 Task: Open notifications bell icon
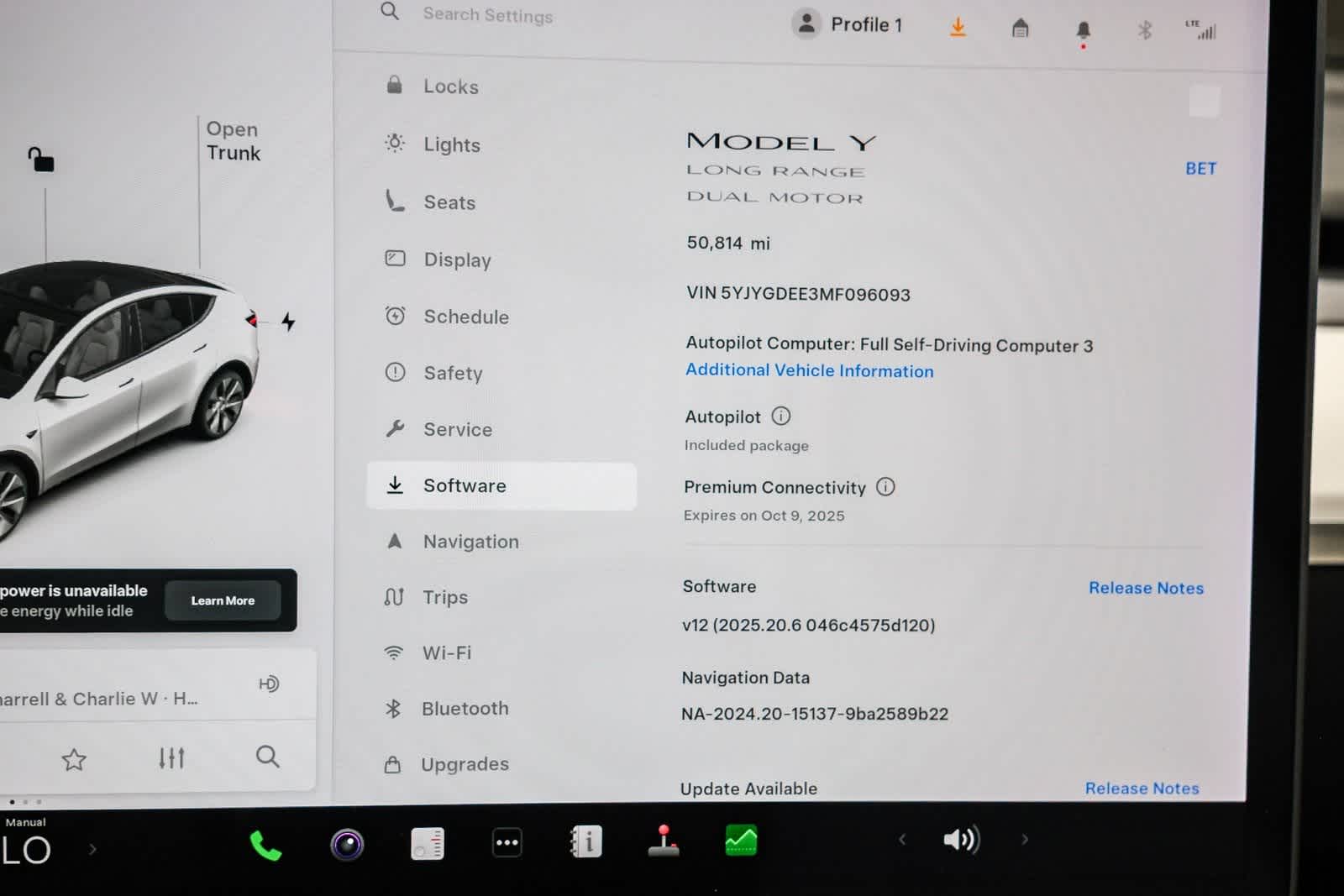click(1084, 31)
